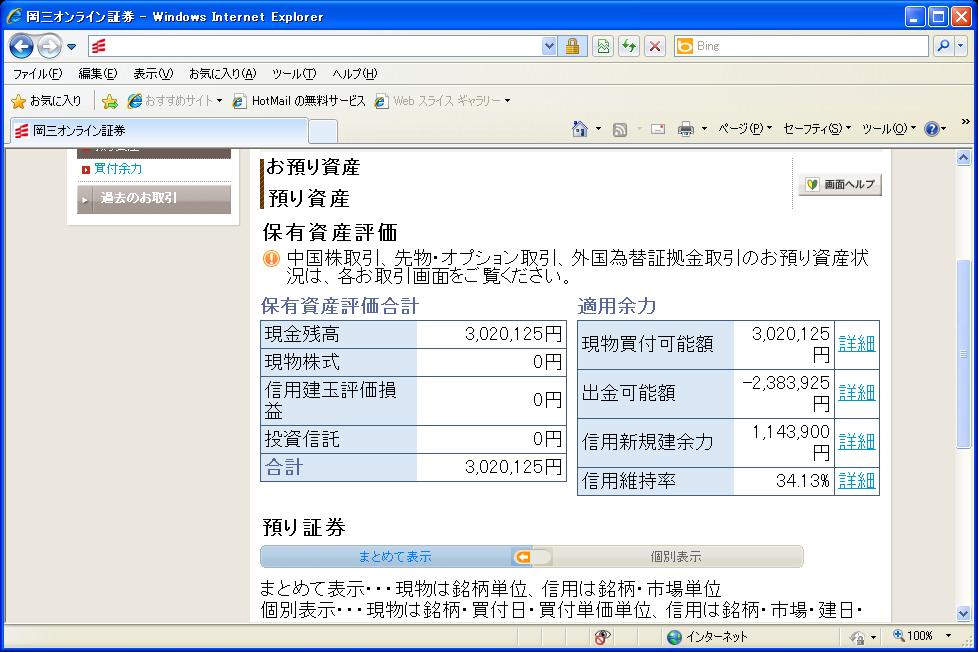
Task: Select the 個別表示 display option
Action: coord(676,557)
